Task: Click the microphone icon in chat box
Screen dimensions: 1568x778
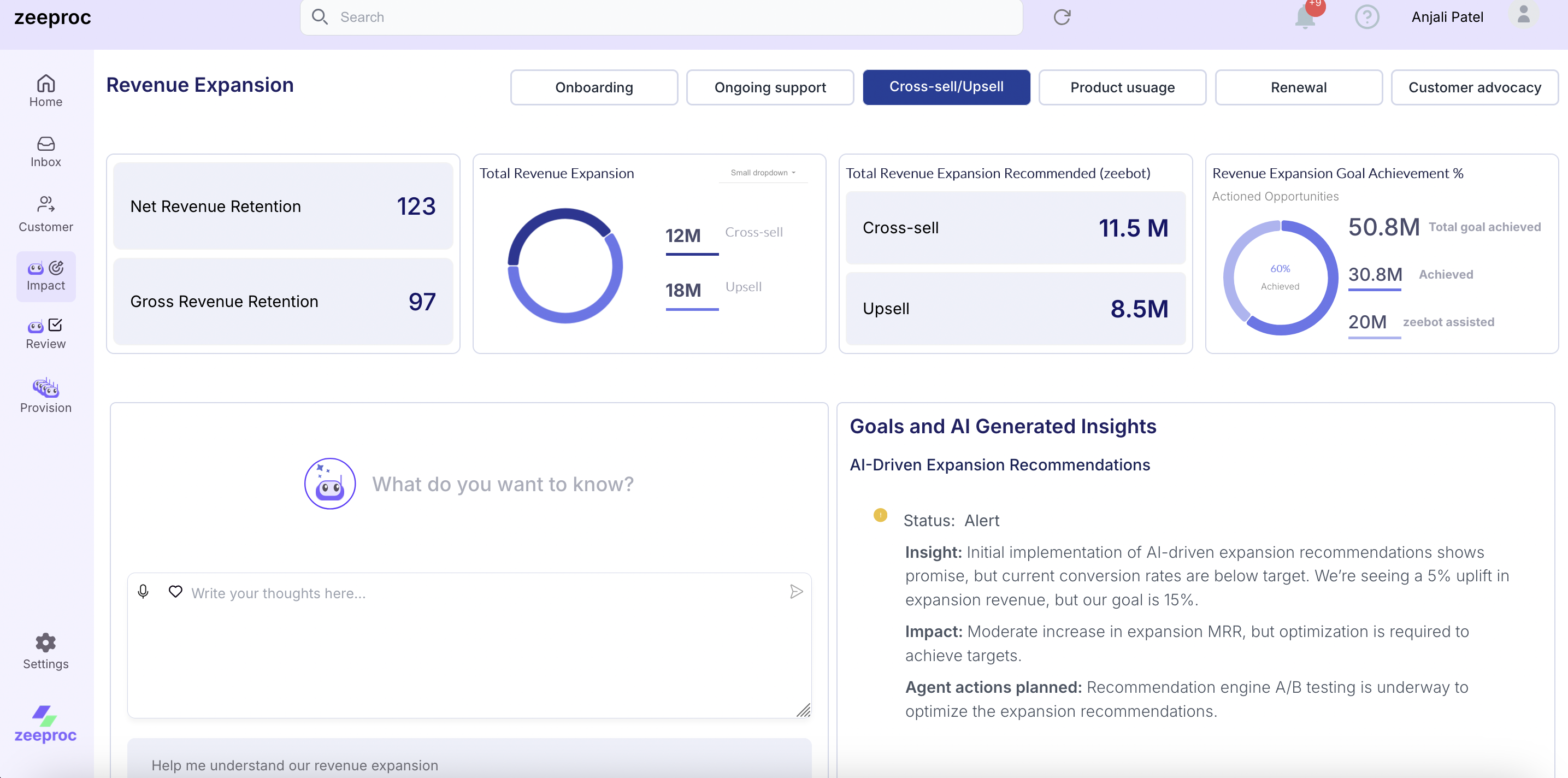Action: click(x=143, y=591)
